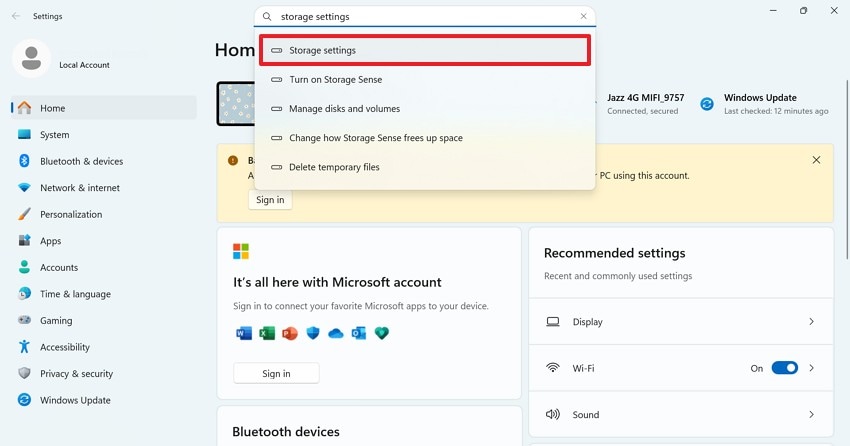Click inside the search text field
This screenshot has height=446, width=850.
426,17
